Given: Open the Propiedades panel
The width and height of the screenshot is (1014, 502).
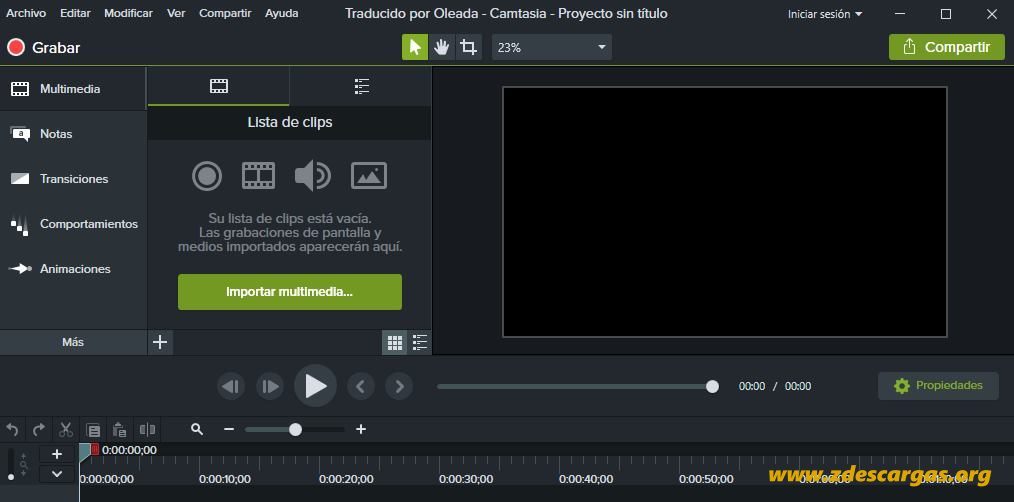Looking at the screenshot, I should [938, 386].
